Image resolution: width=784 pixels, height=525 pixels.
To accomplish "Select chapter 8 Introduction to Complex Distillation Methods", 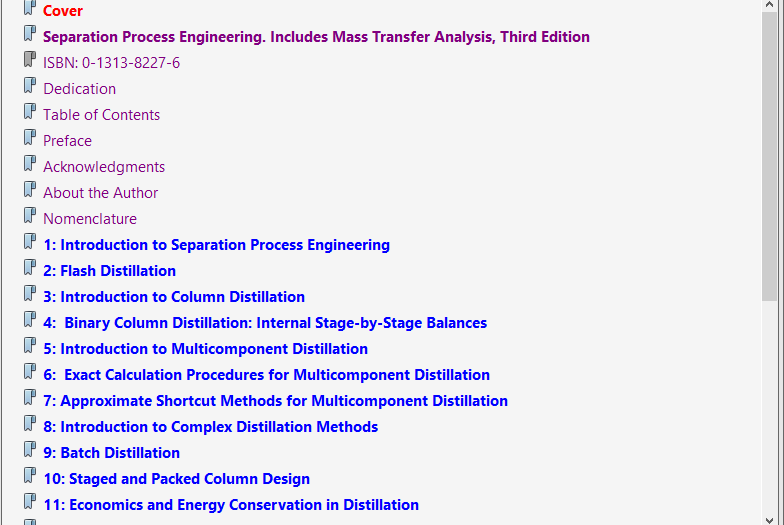I will pyautogui.click(x=210, y=427).
